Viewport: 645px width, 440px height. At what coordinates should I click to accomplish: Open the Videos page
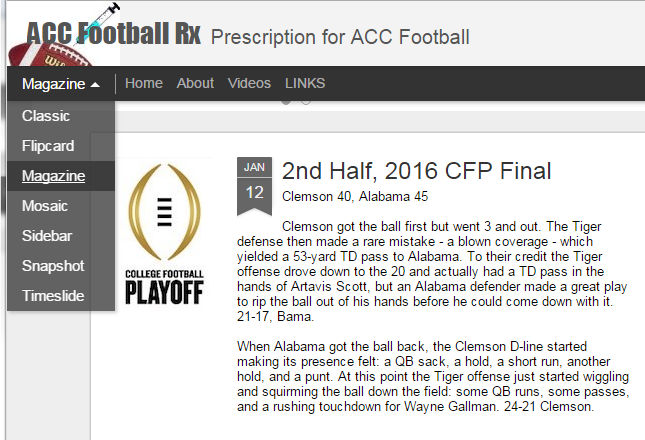click(x=249, y=84)
